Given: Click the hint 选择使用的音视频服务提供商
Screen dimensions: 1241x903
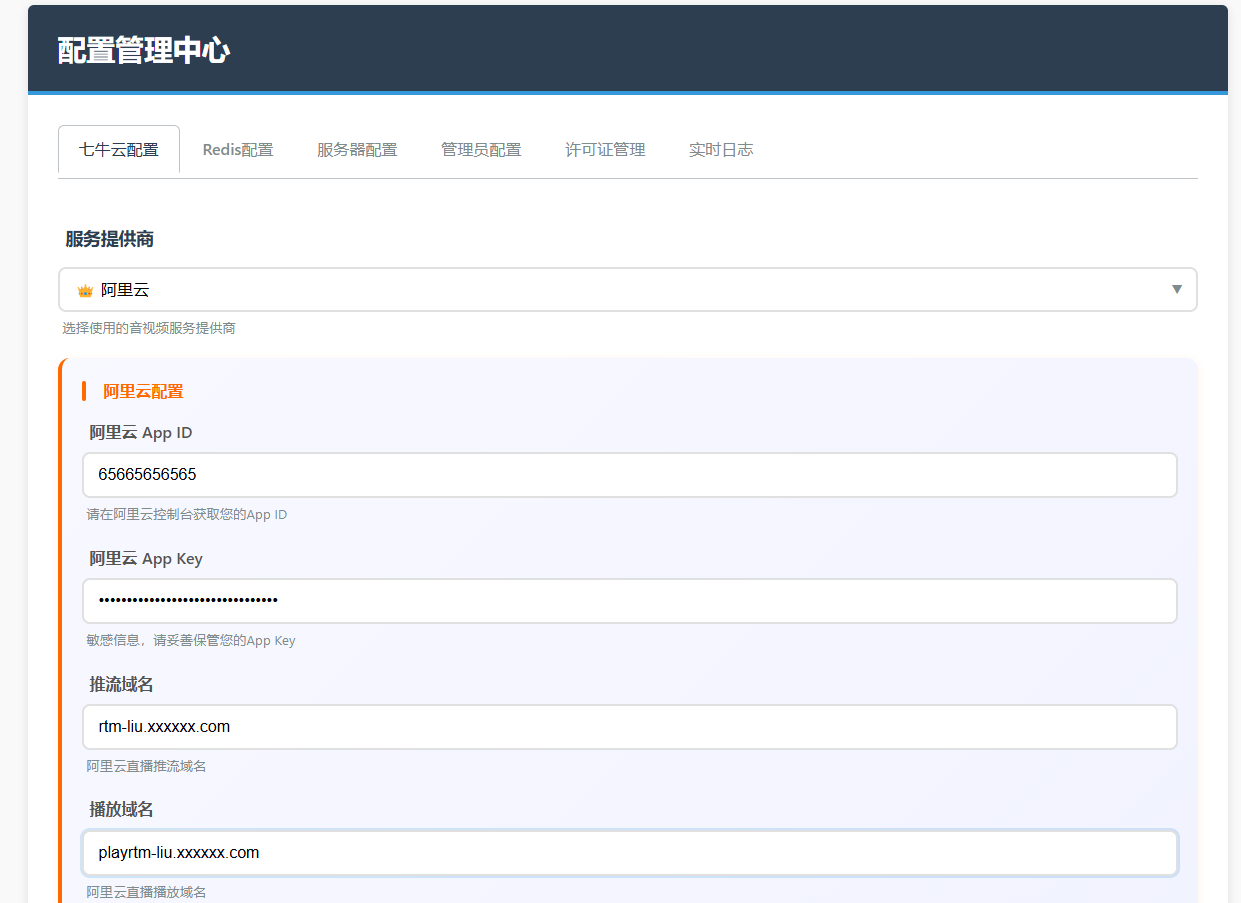Looking at the screenshot, I should click(149, 328).
